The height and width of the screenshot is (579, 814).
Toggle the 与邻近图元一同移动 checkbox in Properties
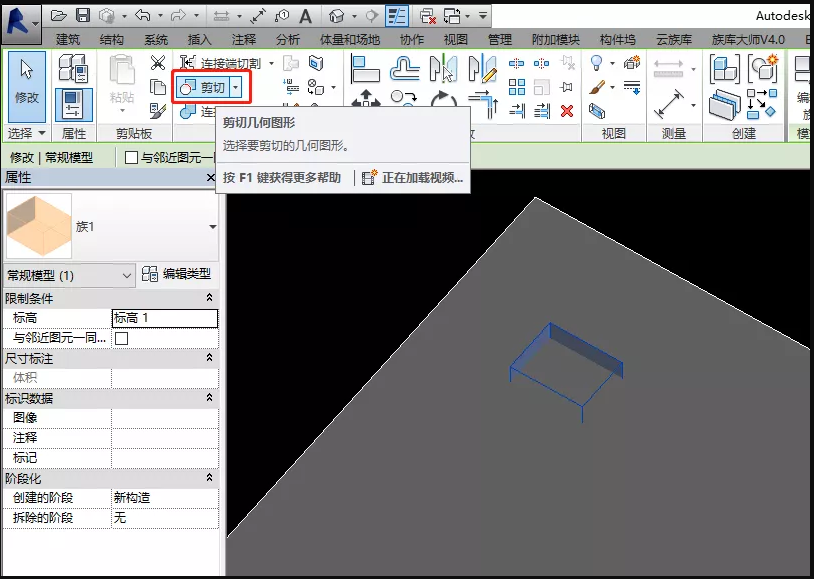pyautogui.click(x=120, y=338)
